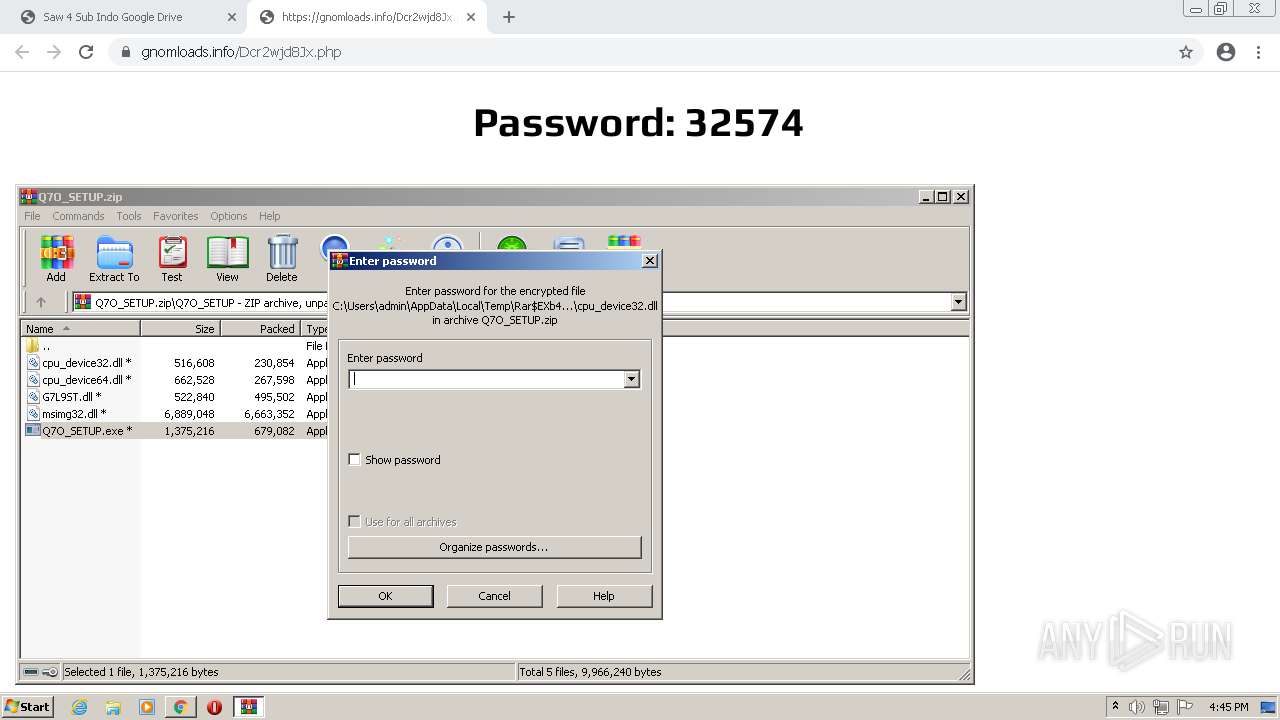Open the Opera taskbar icon
The width and height of the screenshot is (1280, 720).
pos(214,707)
